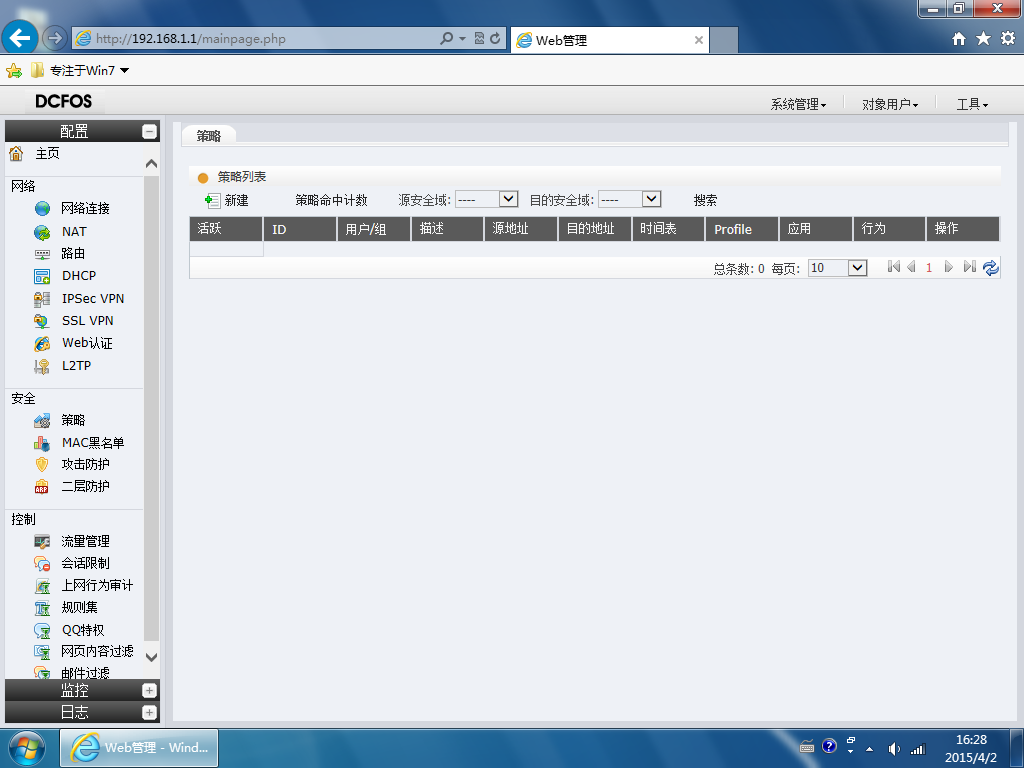Viewport: 1024px width, 768px height.
Task: Click the 新建 text link
Action: 236,200
